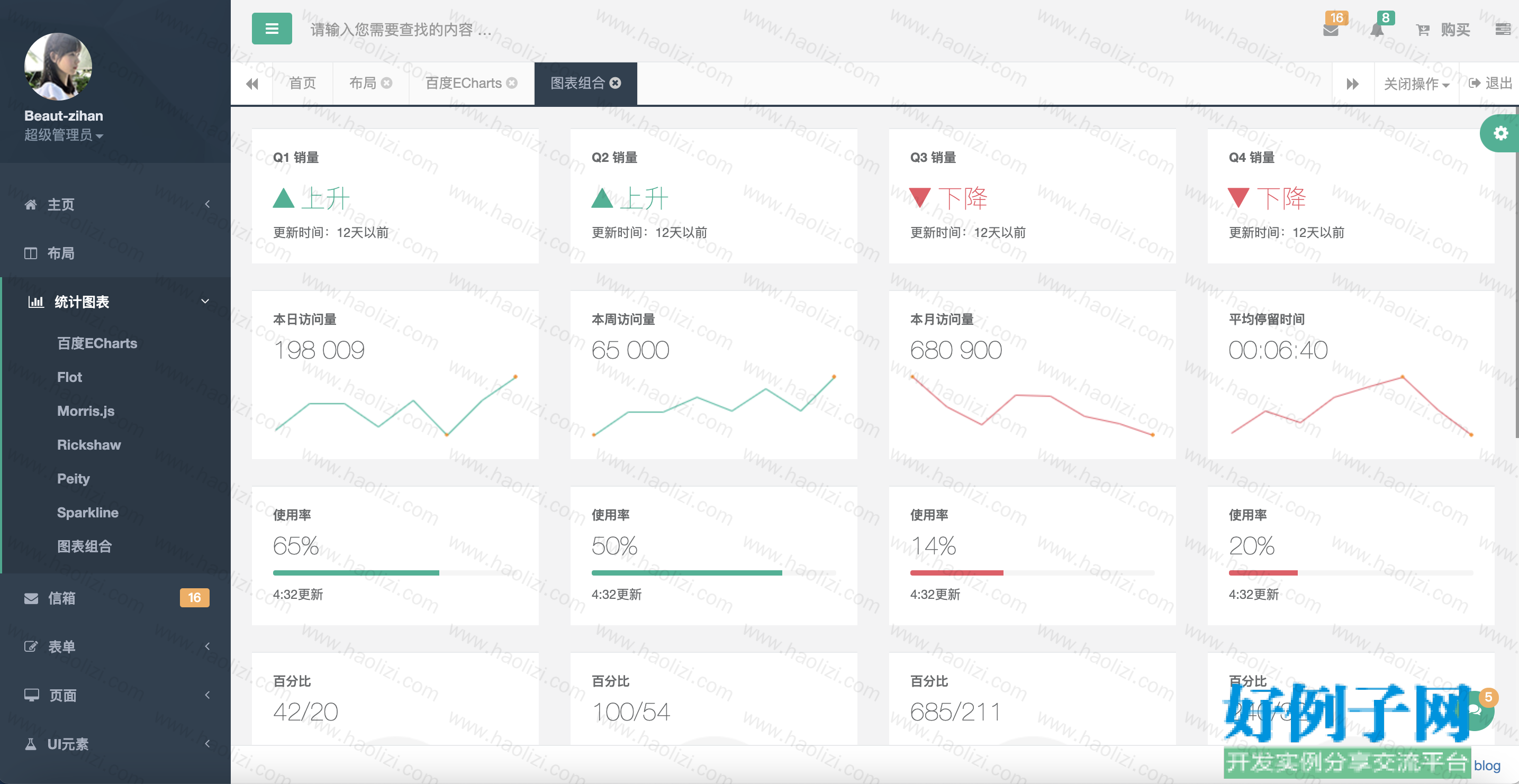Image resolution: width=1519 pixels, height=784 pixels.
Task: Click the envelope icon beside 信箱
Action: (31, 598)
